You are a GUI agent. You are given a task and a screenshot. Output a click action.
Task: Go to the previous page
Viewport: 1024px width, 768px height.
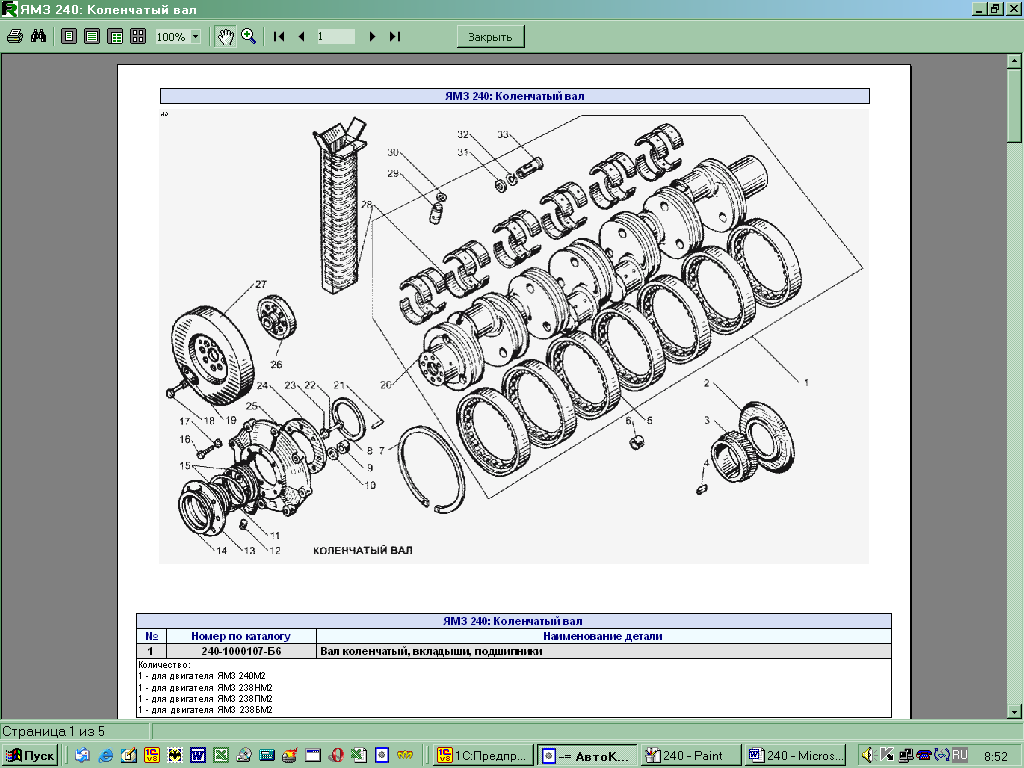pos(301,36)
